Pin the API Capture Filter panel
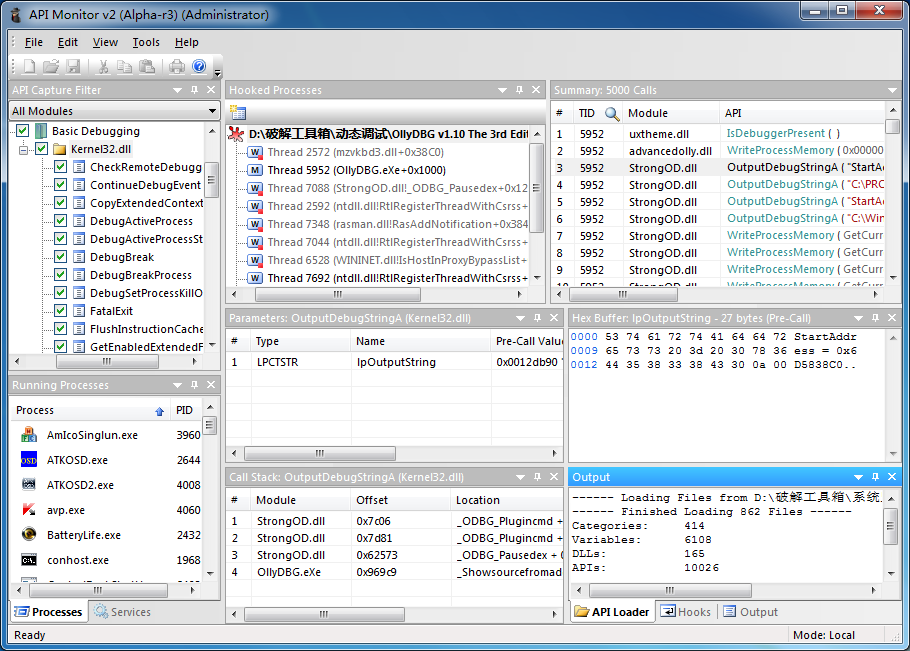 click(x=194, y=90)
